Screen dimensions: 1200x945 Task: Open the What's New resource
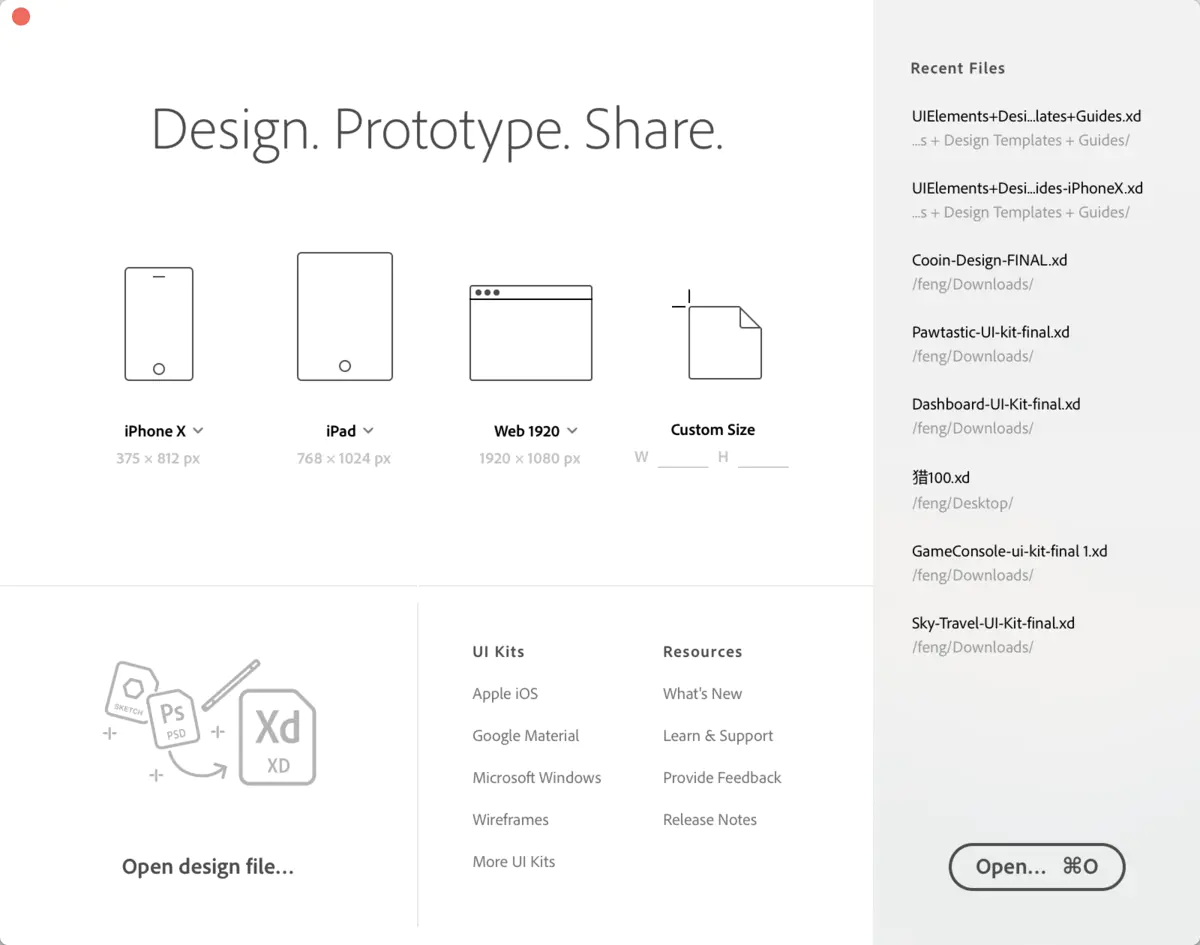(x=703, y=694)
